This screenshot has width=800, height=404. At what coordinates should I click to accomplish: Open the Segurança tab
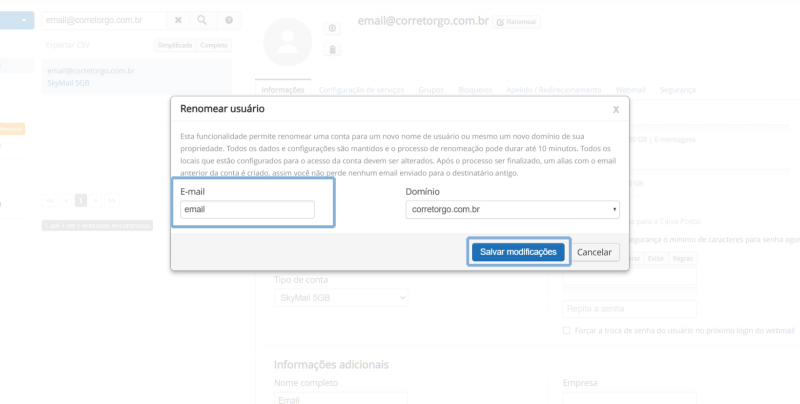tap(677, 90)
